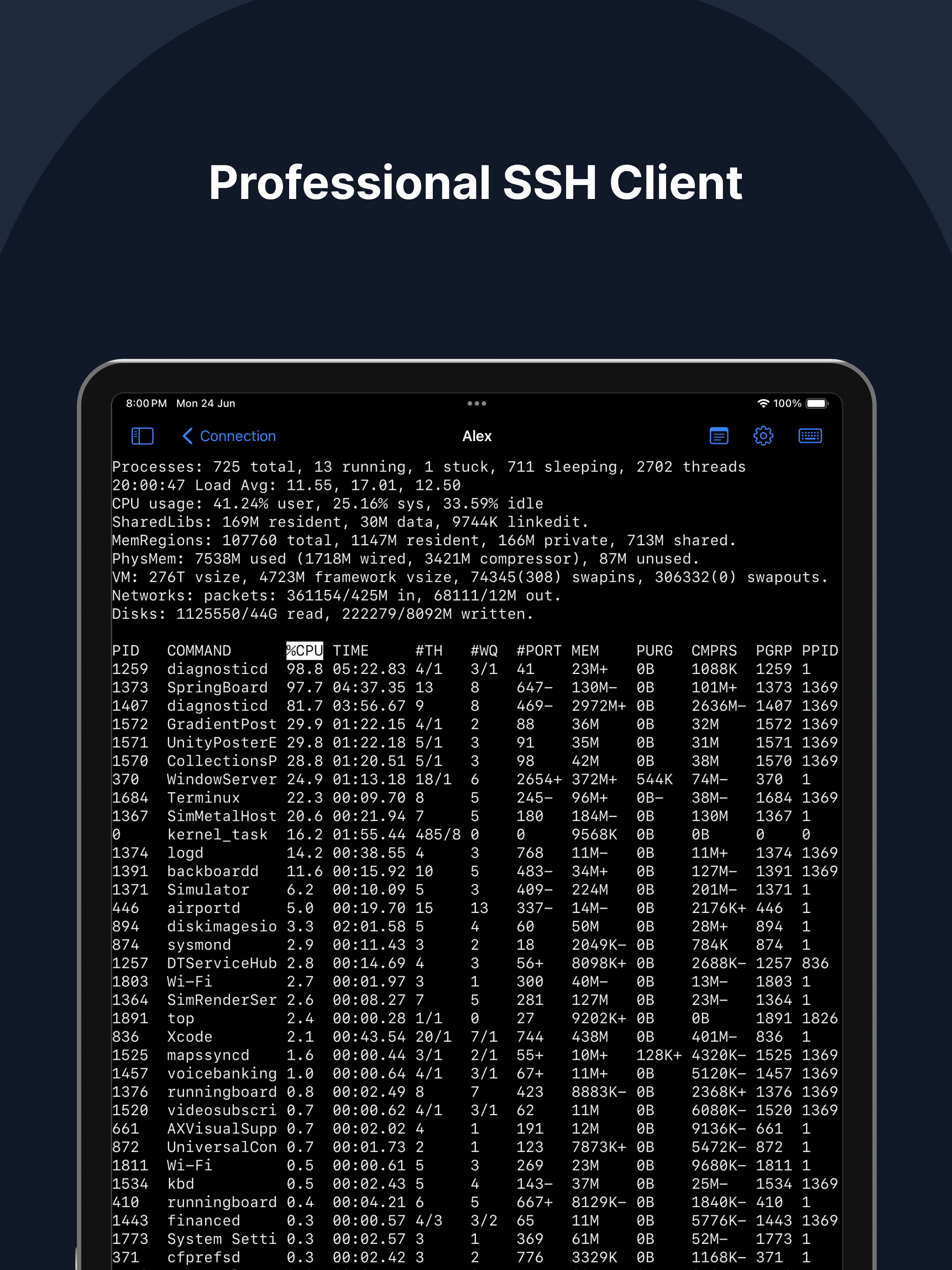The image size is (952, 1270).
Task: Click the CMPRS column header
Action: (714, 650)
